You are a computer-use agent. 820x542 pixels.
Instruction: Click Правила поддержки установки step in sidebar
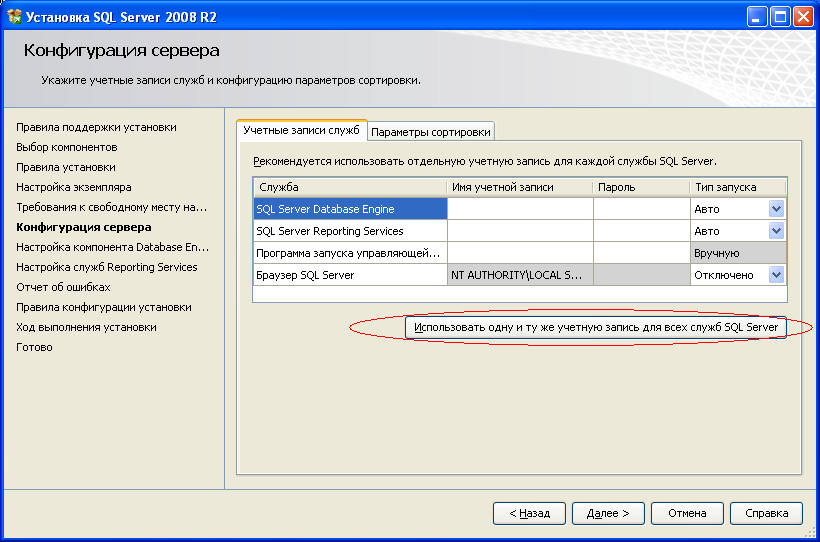(96, 127)
